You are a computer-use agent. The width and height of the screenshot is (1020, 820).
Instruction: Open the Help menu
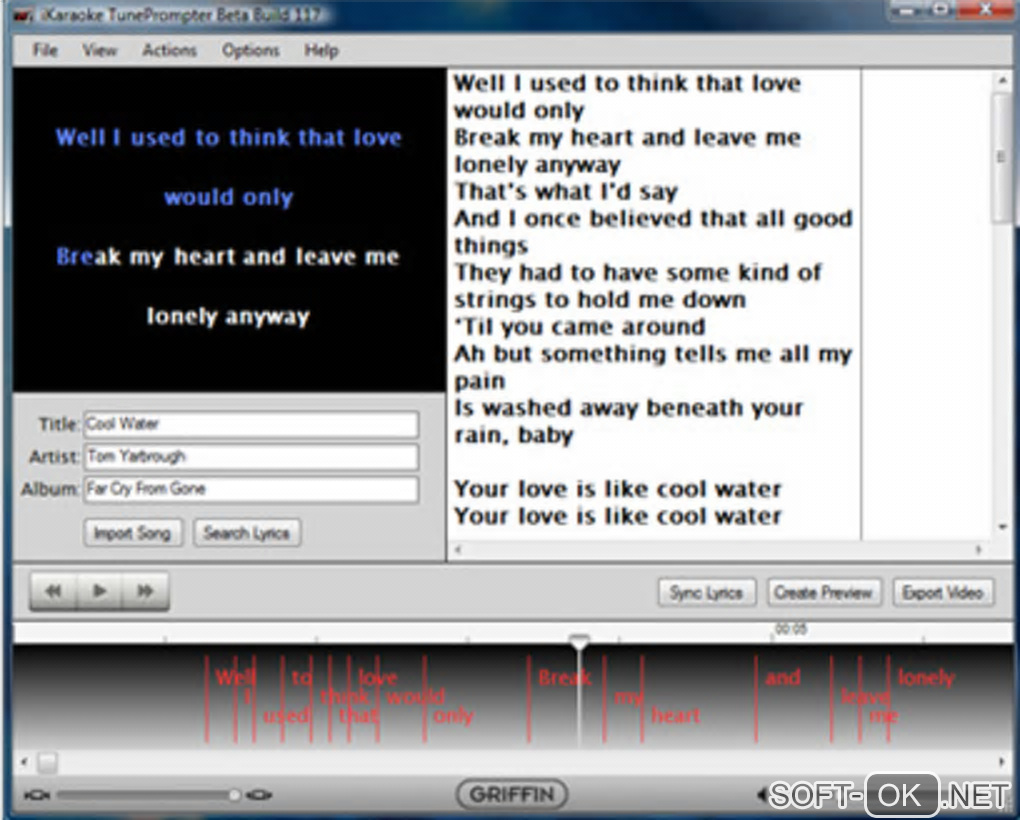click(321, 50)
